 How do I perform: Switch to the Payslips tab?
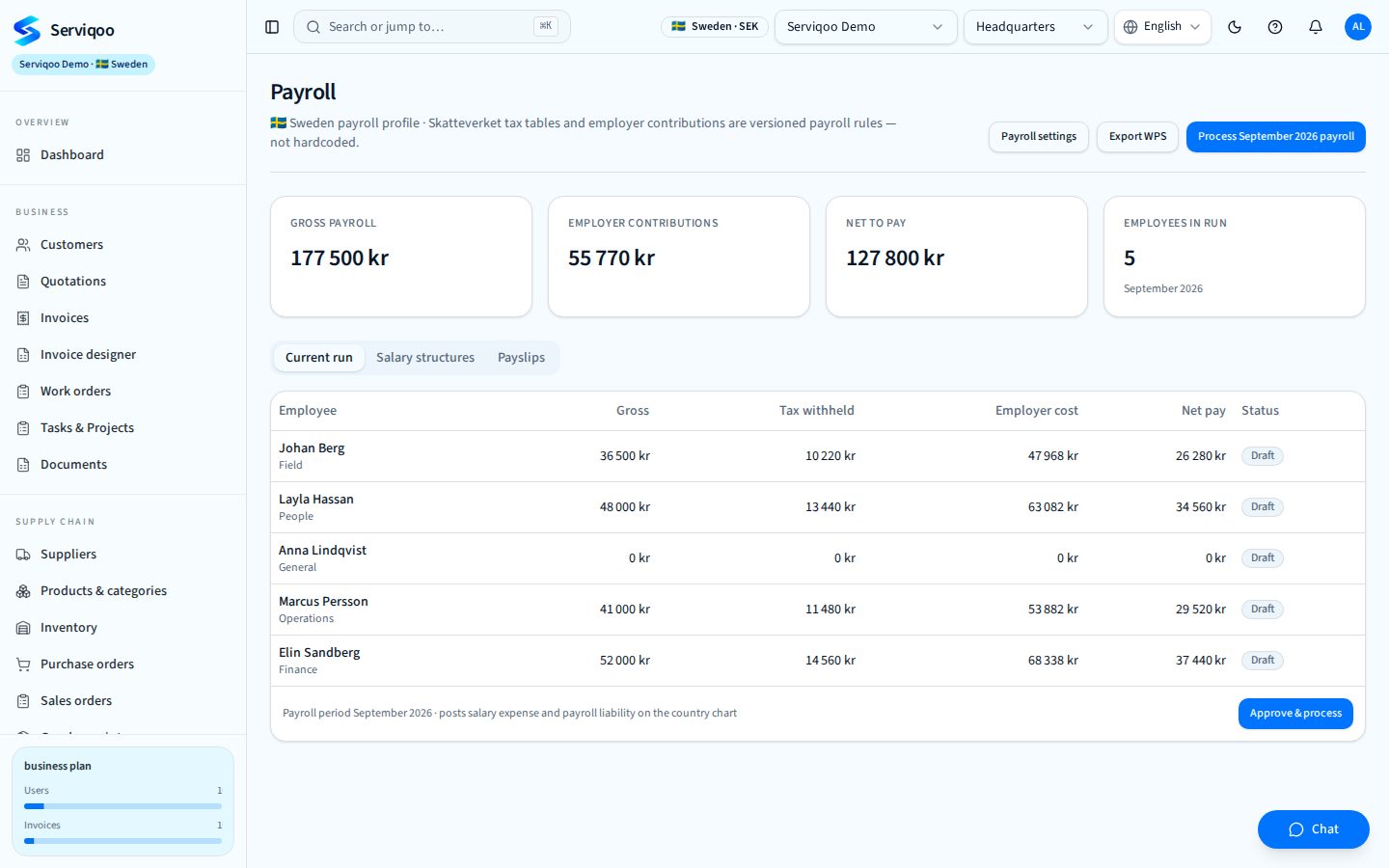(521, 358)
